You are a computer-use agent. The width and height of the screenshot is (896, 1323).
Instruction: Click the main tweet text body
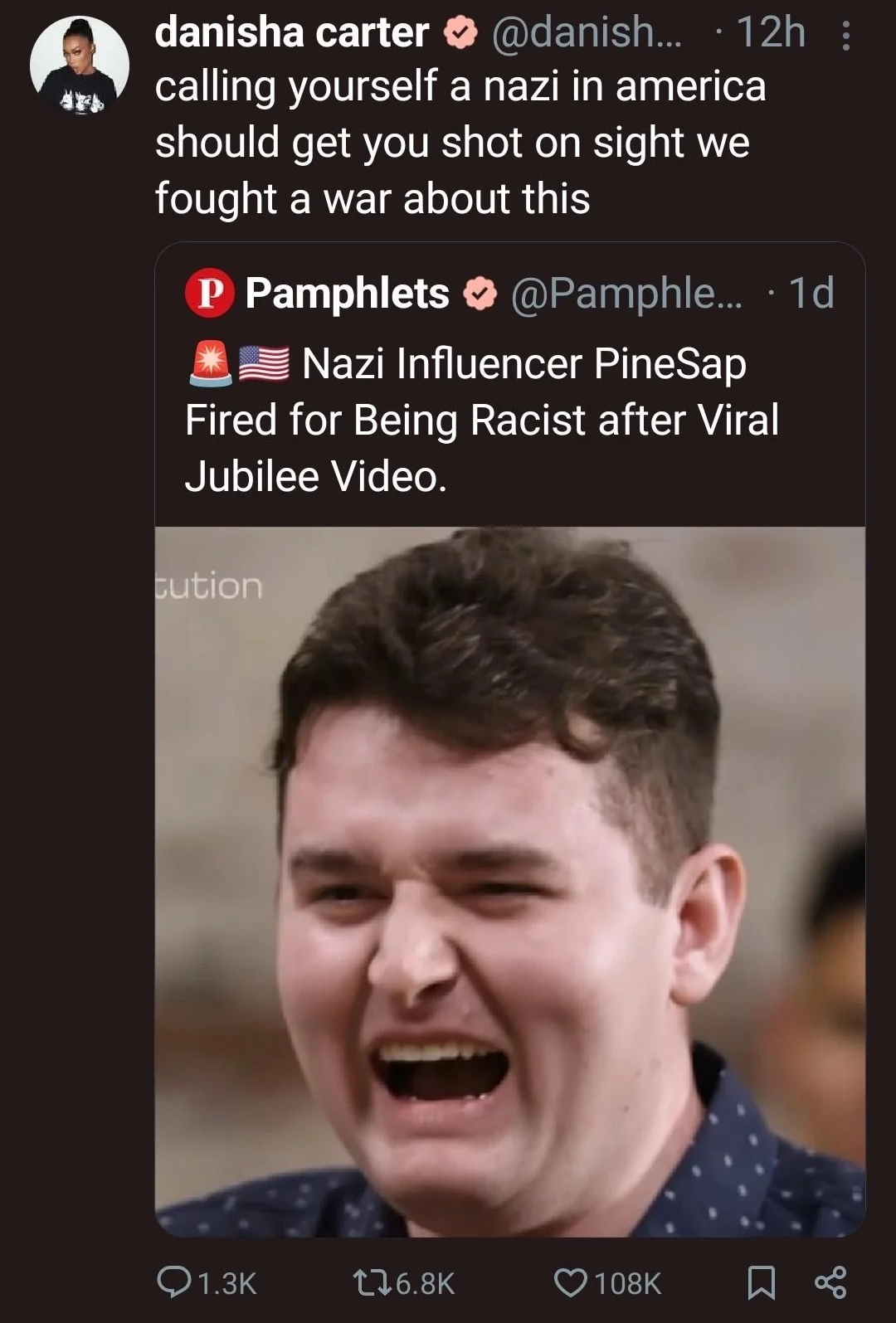point(460,143)
